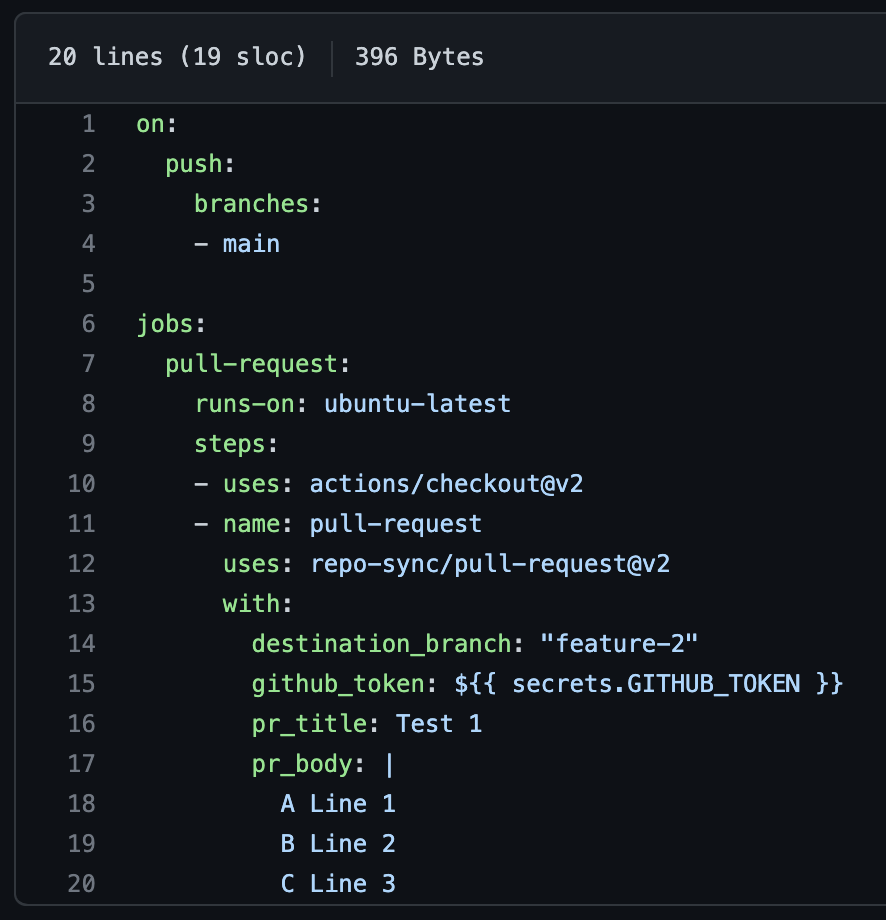Viewport: 886px width, 920px height.
Task: Click the pipe character after pr_body
Action: (x=390, y=764)
